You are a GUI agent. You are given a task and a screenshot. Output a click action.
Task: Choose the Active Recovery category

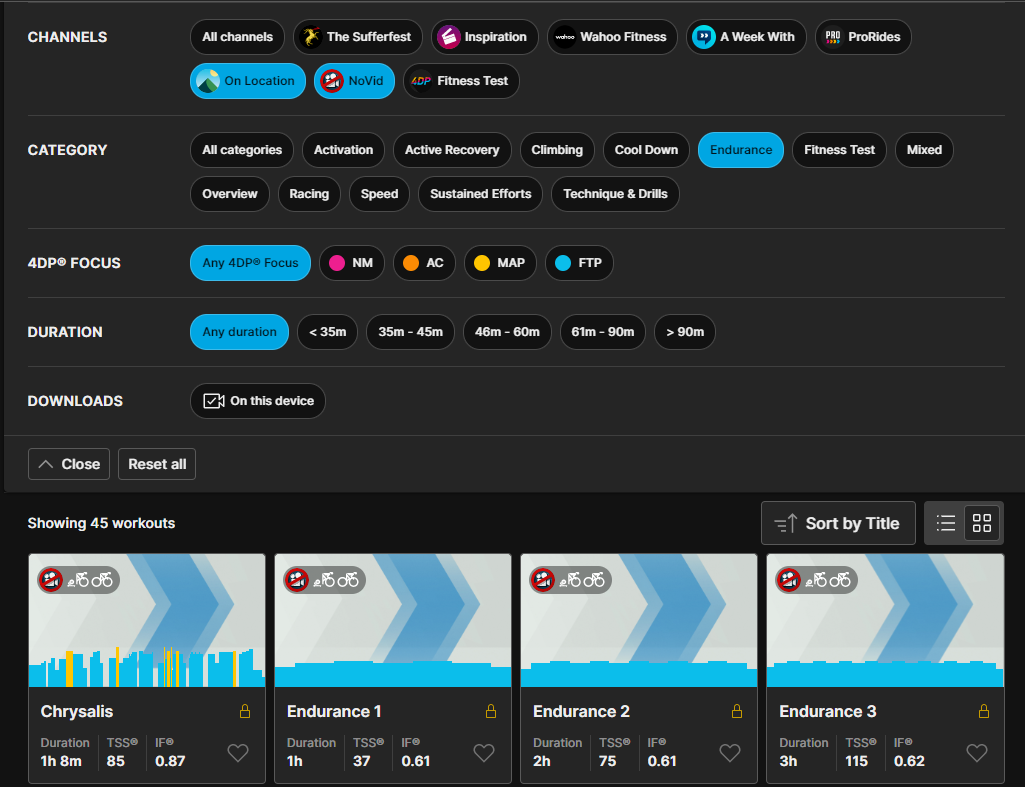click(452, 150)
